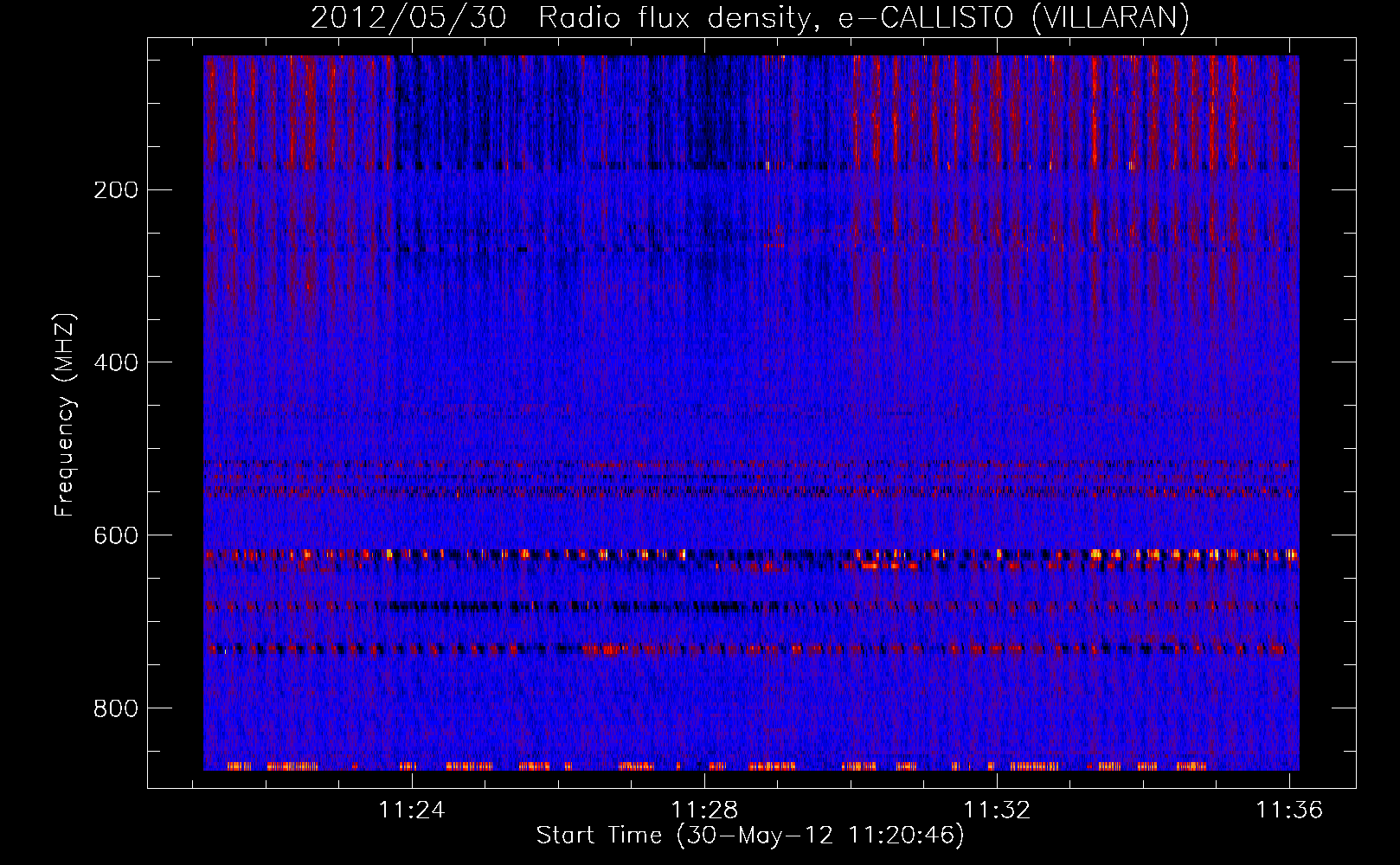Click the 'Start Time (30-May-12 11:20:46)' axis label
1400x865 pixels.
click(x=750, y=836)
